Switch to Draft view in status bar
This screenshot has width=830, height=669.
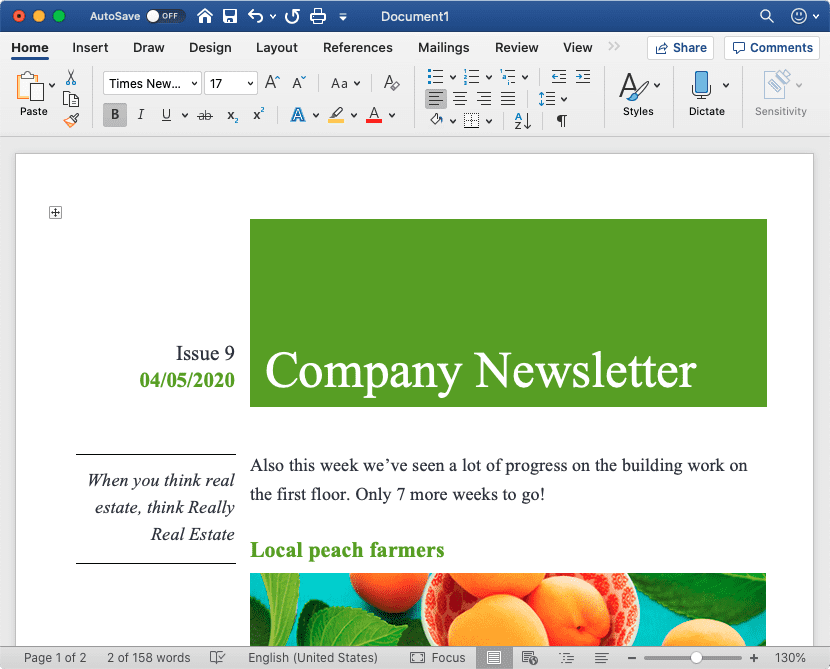pyautogui.click(x=601, y=658)
